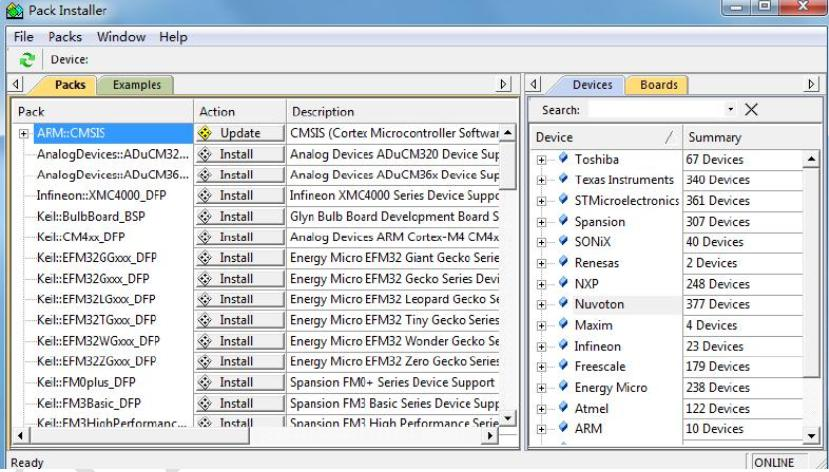Screen dimensions: 829x472
Task: Switch to the Boards tab
Action: point(658,85)
